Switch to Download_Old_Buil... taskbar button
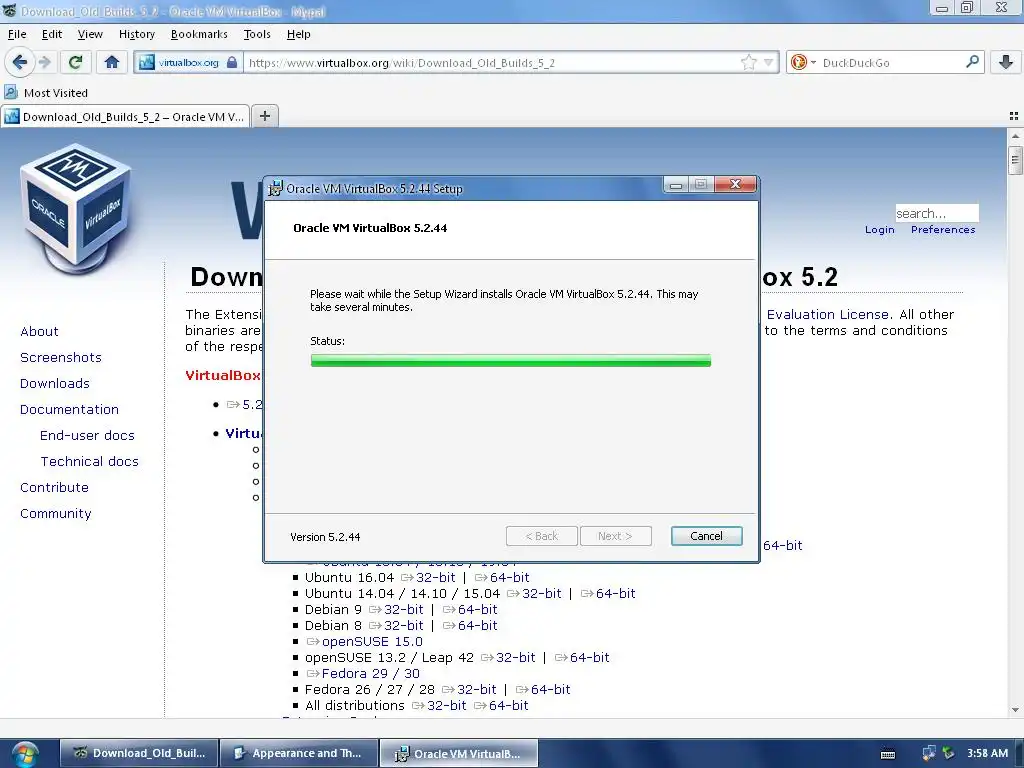1024x768 pixels. [x=139, y=754]
